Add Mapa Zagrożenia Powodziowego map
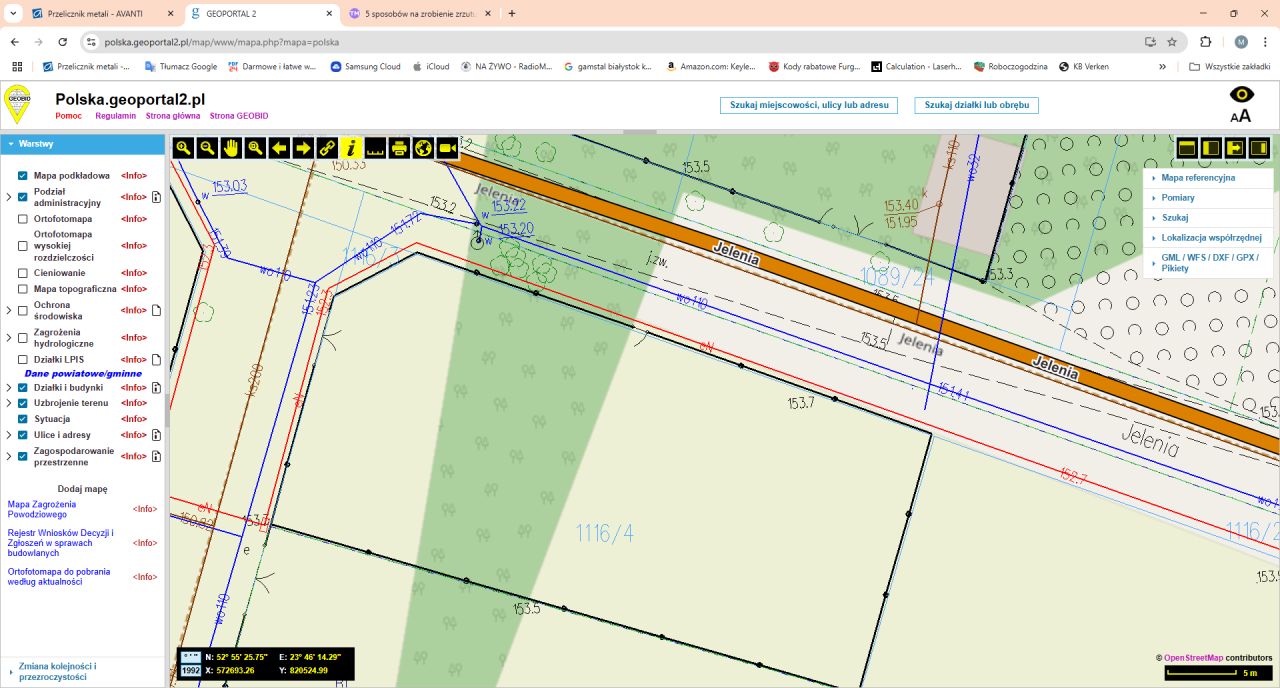This screenshot has height=688, width=1280. [x=42, y=509]
